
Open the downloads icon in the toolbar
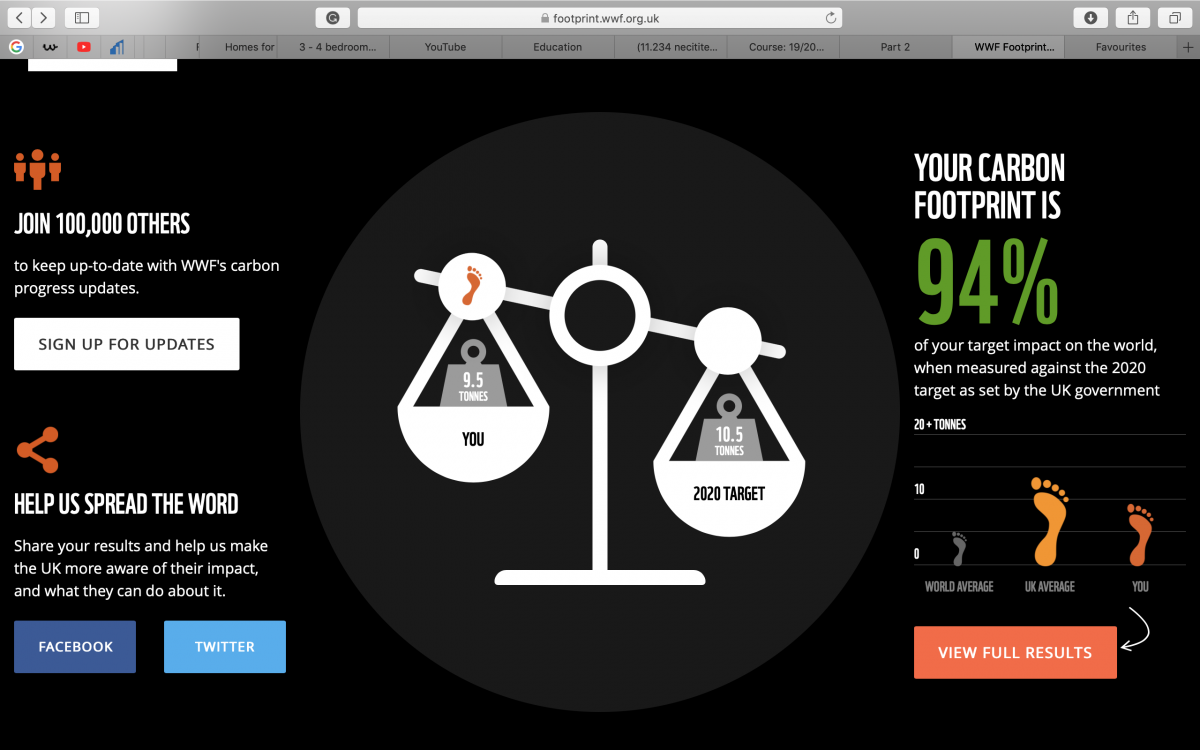point(1090,17)
